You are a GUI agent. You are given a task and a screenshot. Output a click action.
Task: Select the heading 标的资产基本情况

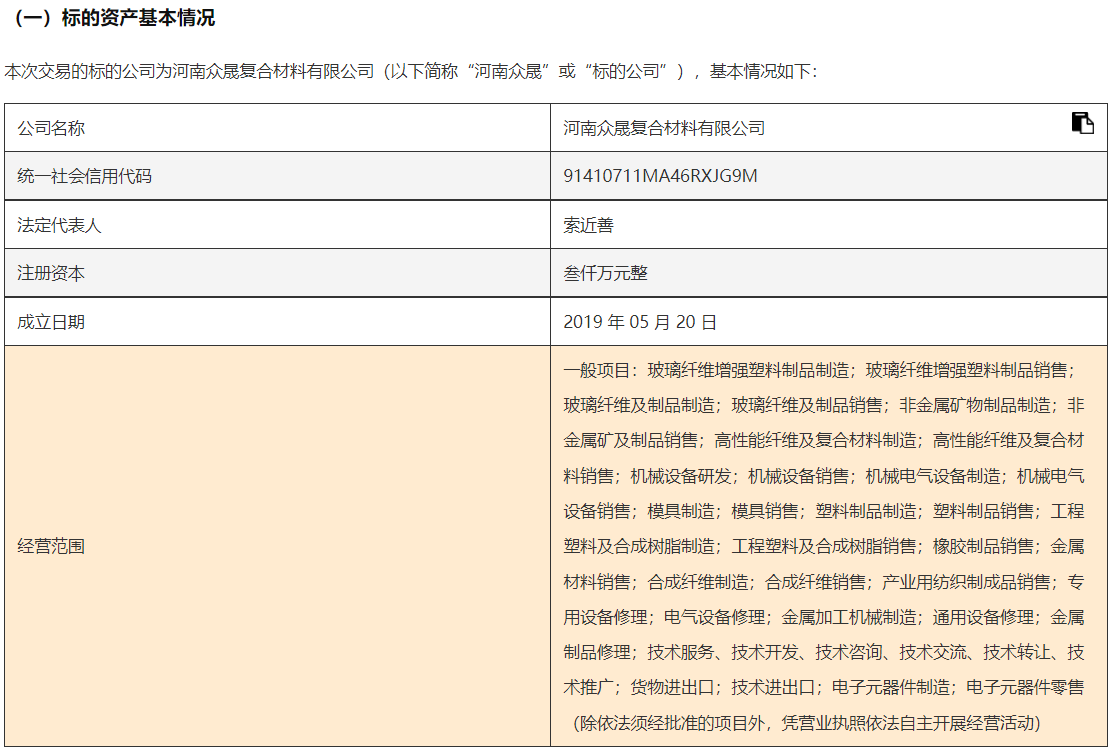pyautogui.click(x=138, y=18)
